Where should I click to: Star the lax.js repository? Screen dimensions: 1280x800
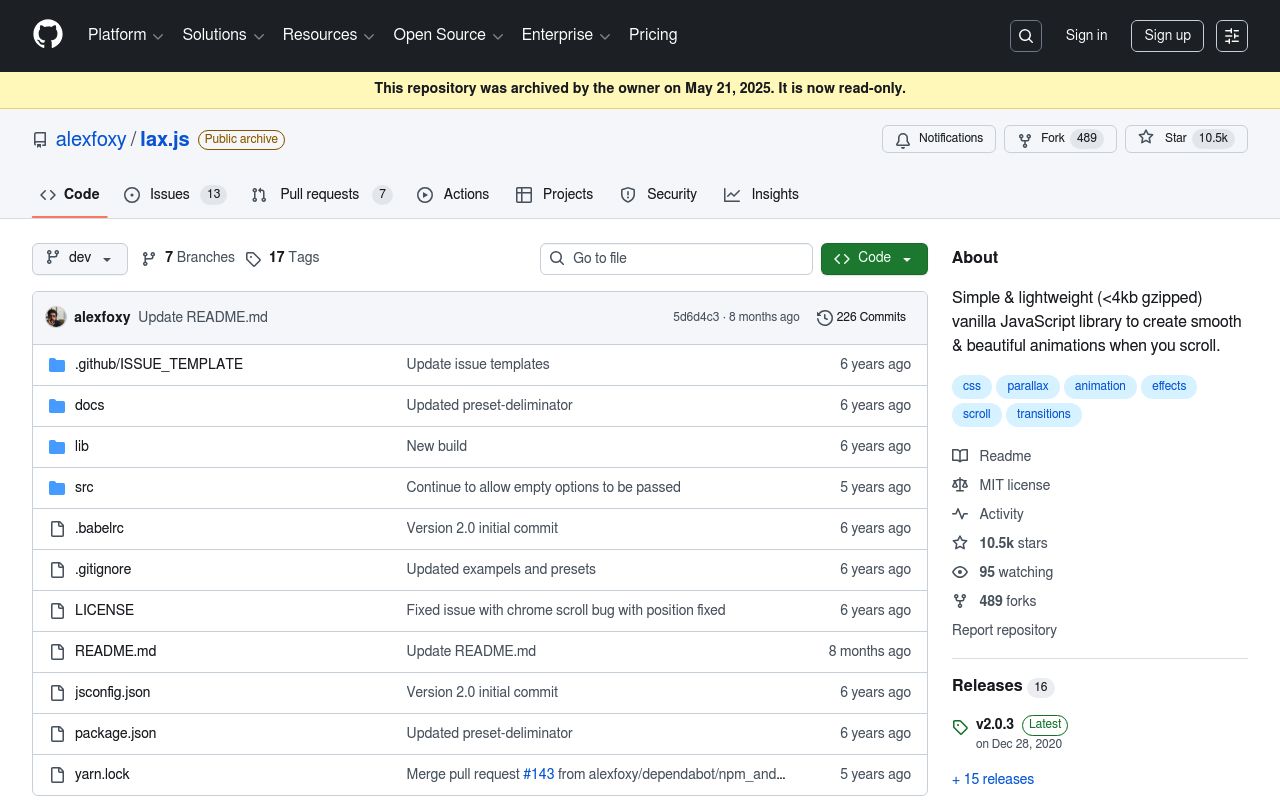(x=1164, y=139)
